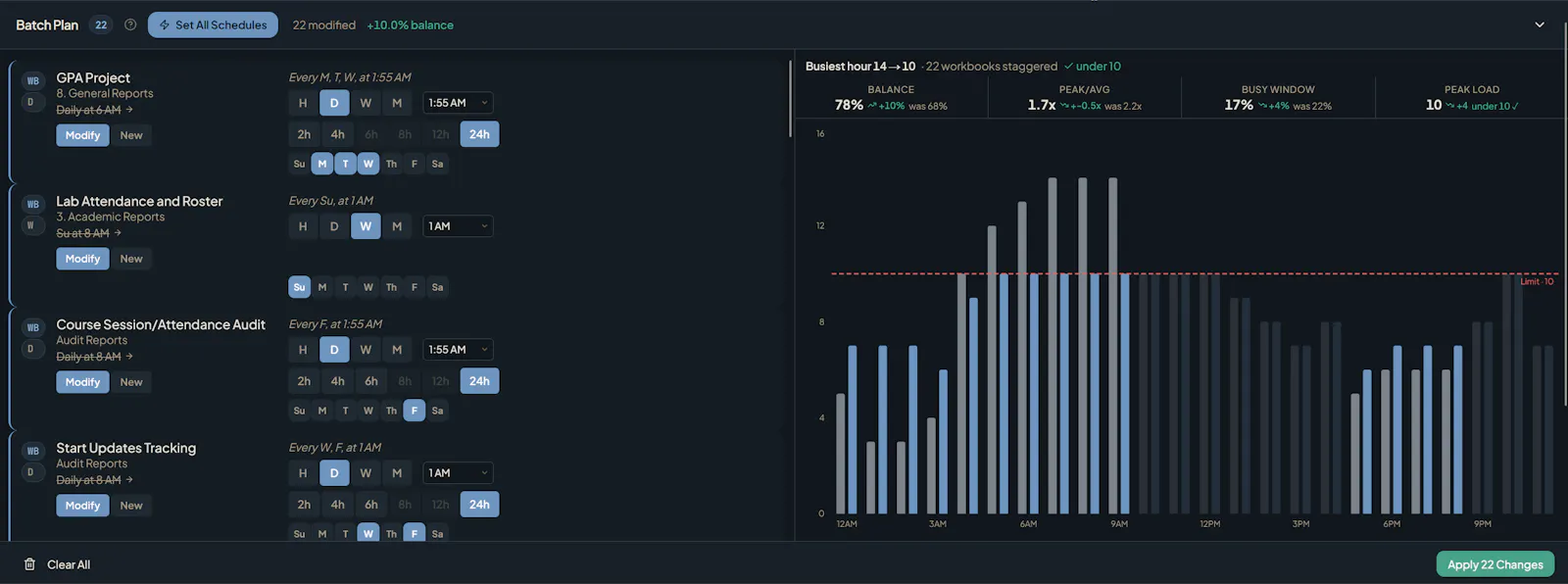
Task: Click the red Limit 10 line label
Action: coord(1537,281)
